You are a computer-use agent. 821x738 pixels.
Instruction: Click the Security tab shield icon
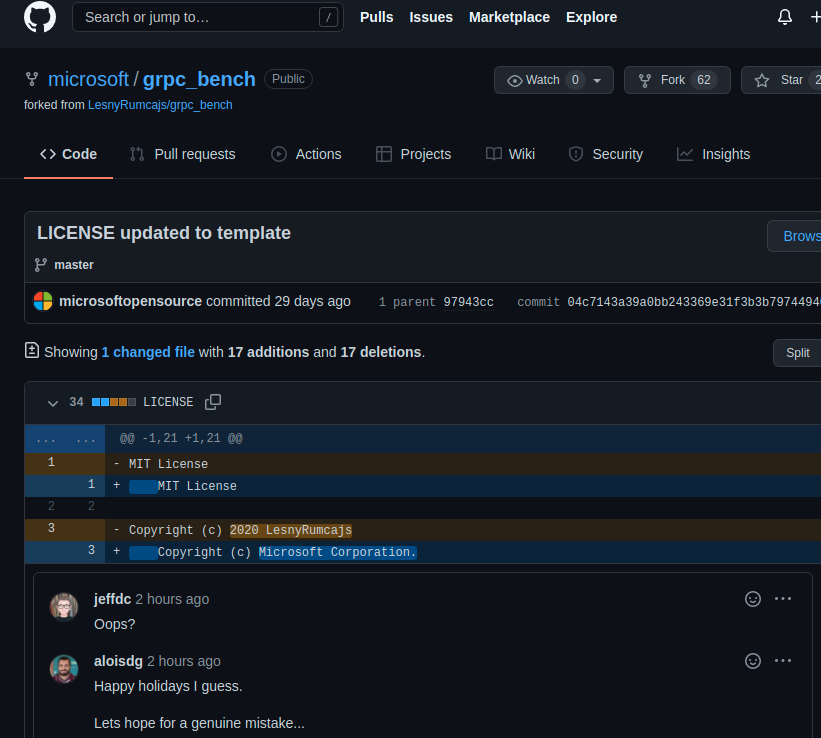[x=576, y=154]
